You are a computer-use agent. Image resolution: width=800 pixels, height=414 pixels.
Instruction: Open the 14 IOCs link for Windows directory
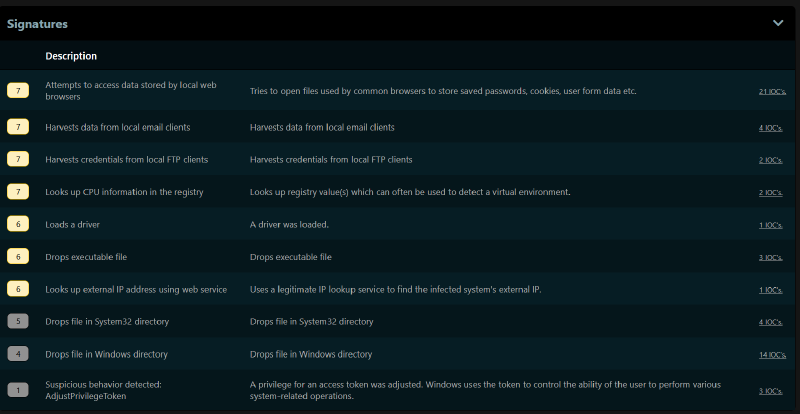point(771,355)
